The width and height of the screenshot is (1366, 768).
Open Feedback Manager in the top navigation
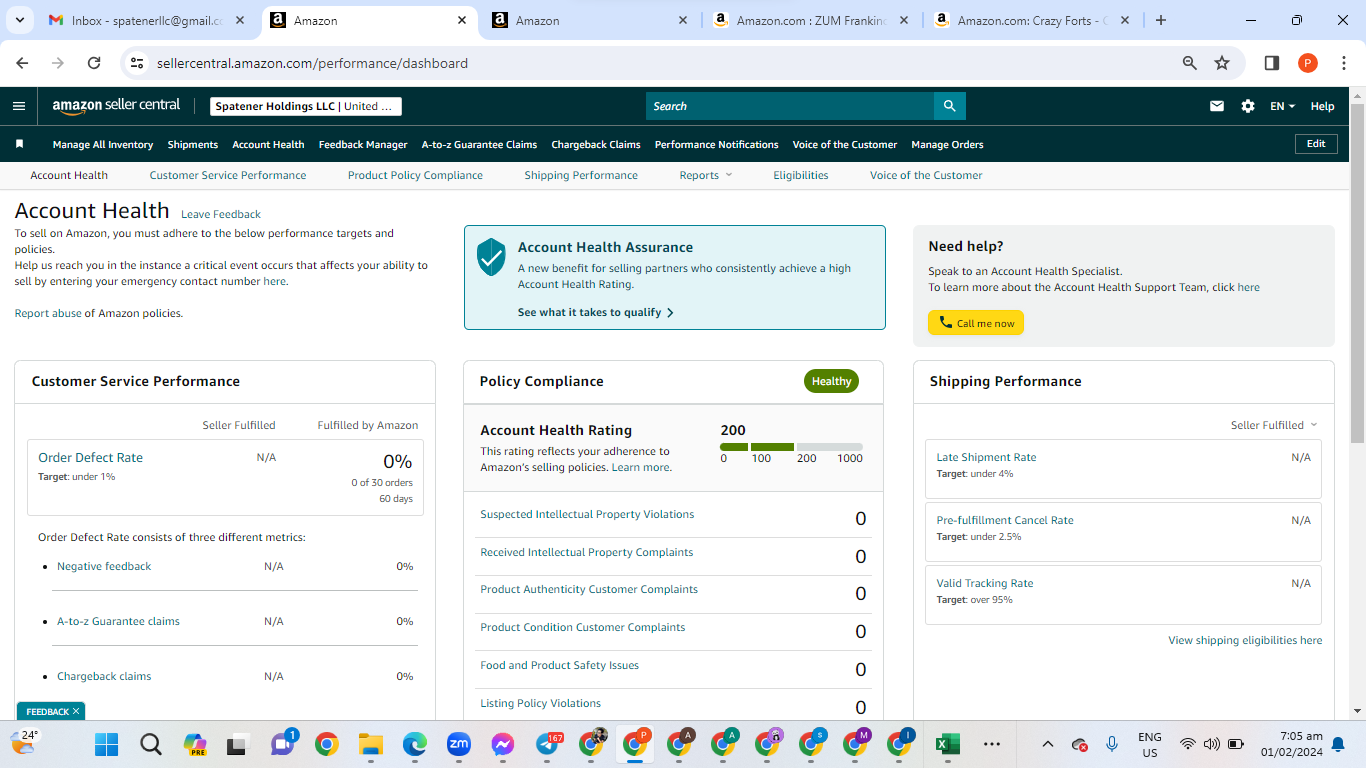[363, 144]
